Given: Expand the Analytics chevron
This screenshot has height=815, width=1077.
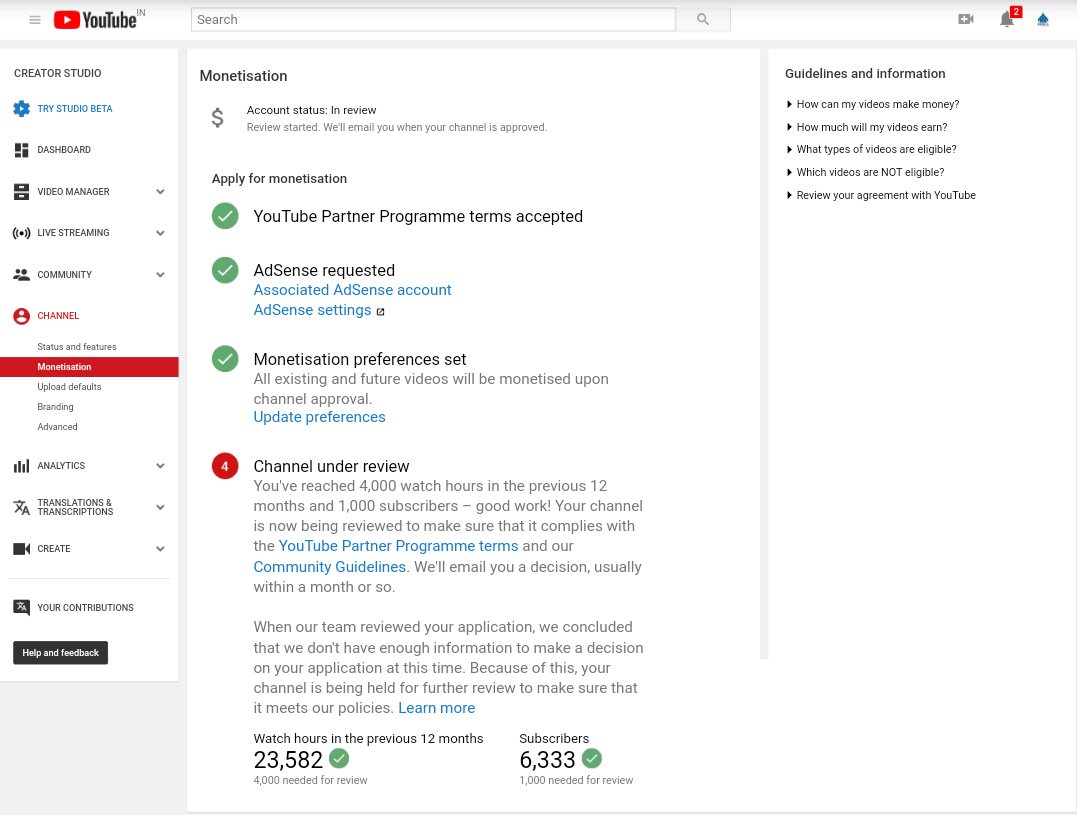Looking at the screenshot, I should 160,466.
